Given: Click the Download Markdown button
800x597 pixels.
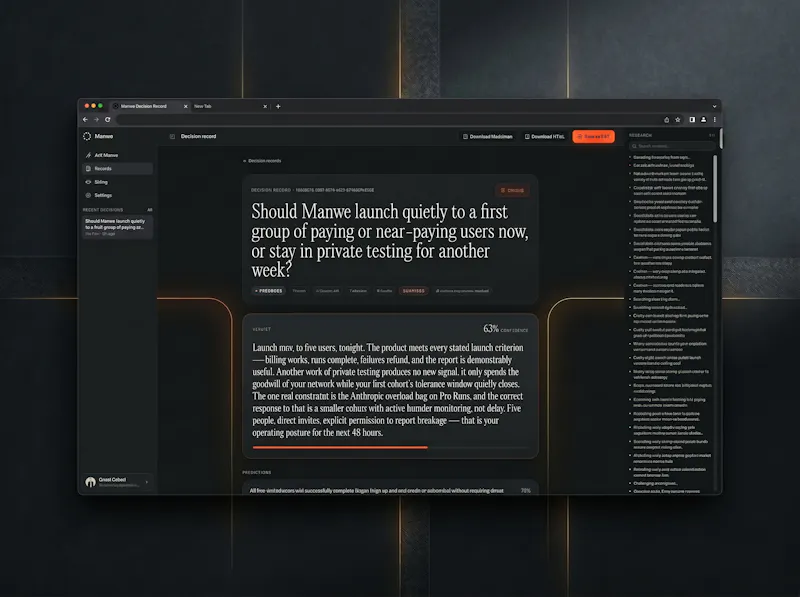Looking at the screenshot, I should pyautogui.click(x=488, y=136).
